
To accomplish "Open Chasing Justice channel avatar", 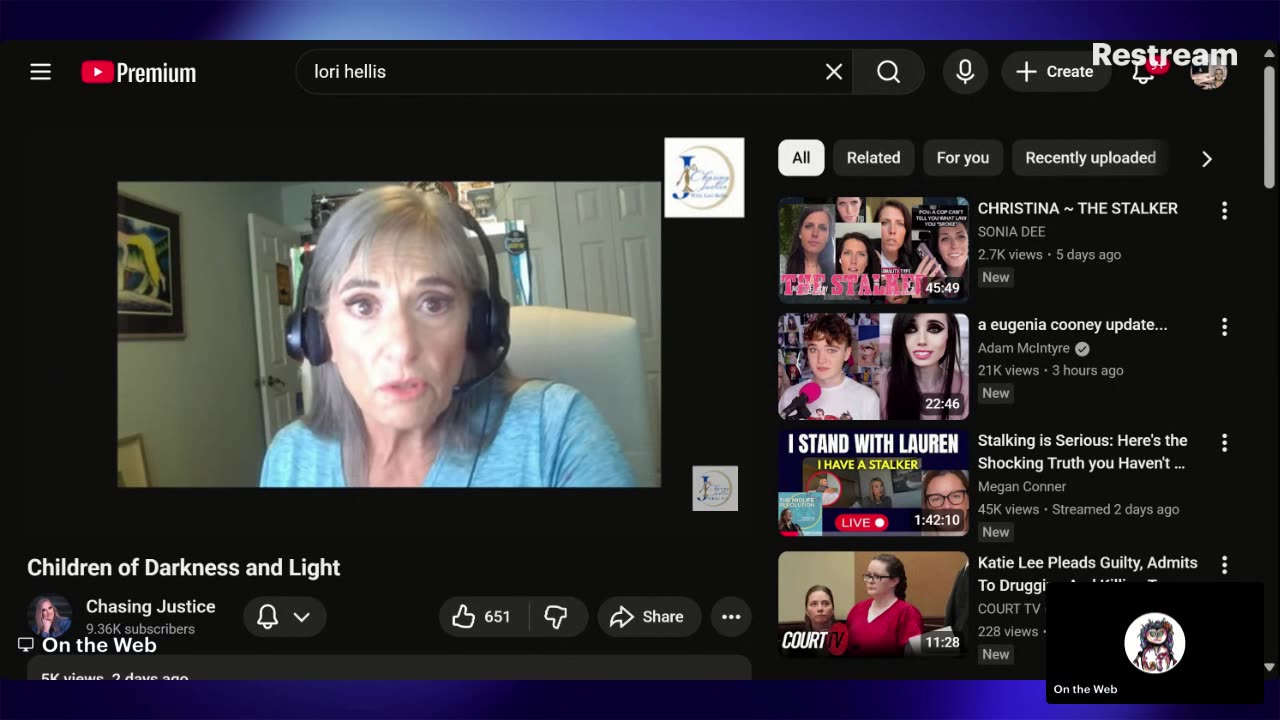I will coord(49,616).
